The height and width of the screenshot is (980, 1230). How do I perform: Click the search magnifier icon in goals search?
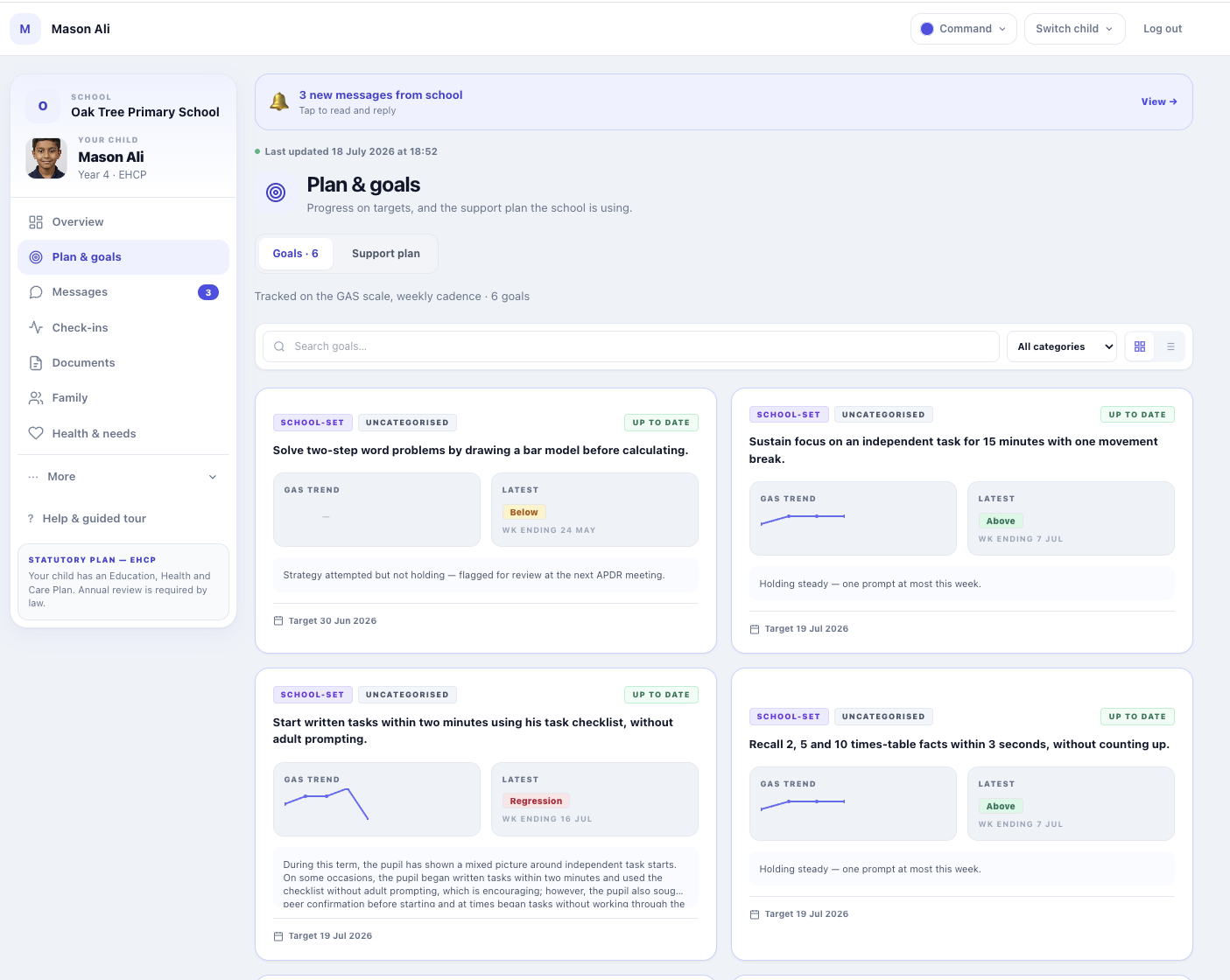279,346
